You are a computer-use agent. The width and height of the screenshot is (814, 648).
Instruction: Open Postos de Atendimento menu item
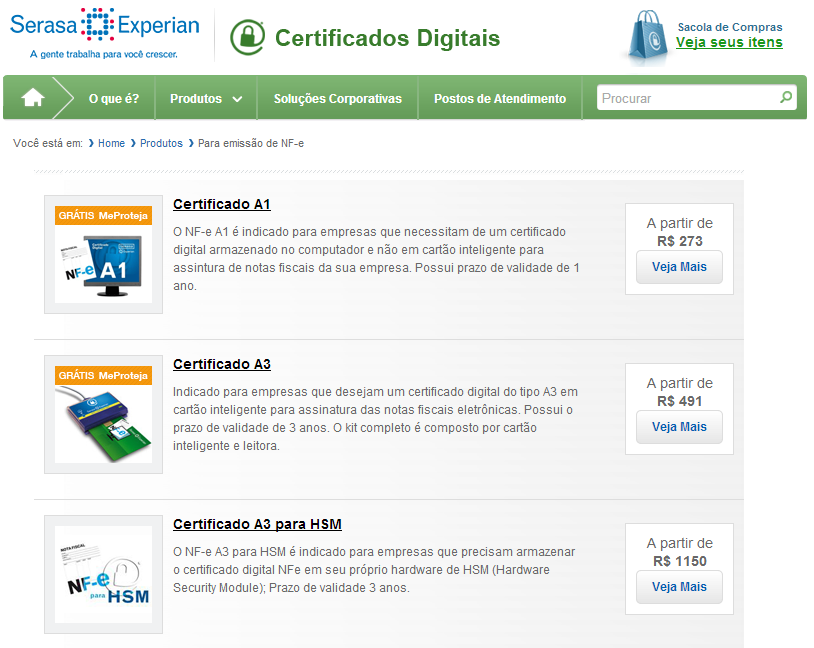500,99
